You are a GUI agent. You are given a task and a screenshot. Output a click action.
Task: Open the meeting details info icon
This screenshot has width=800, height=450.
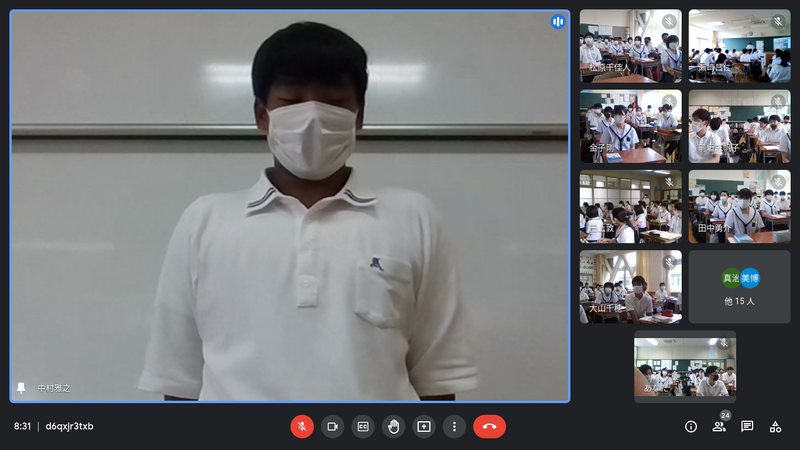click(691, 426)
